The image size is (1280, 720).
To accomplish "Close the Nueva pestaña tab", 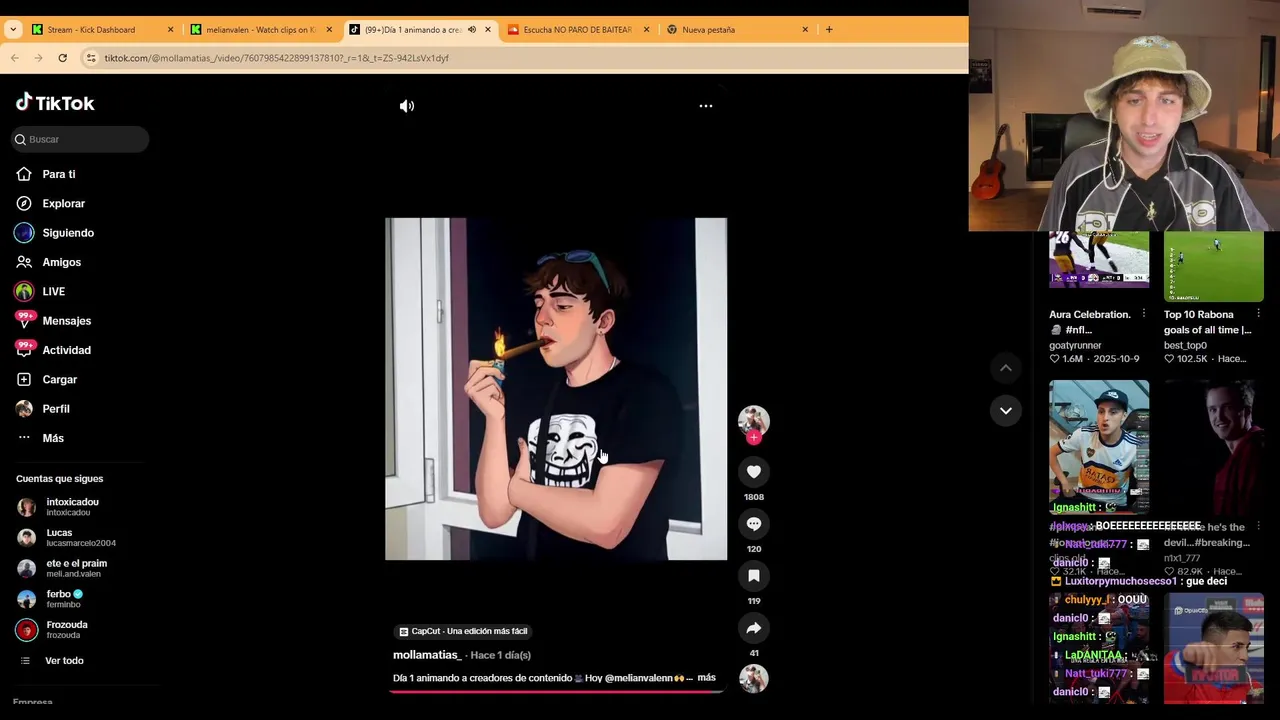I will 805,30.
